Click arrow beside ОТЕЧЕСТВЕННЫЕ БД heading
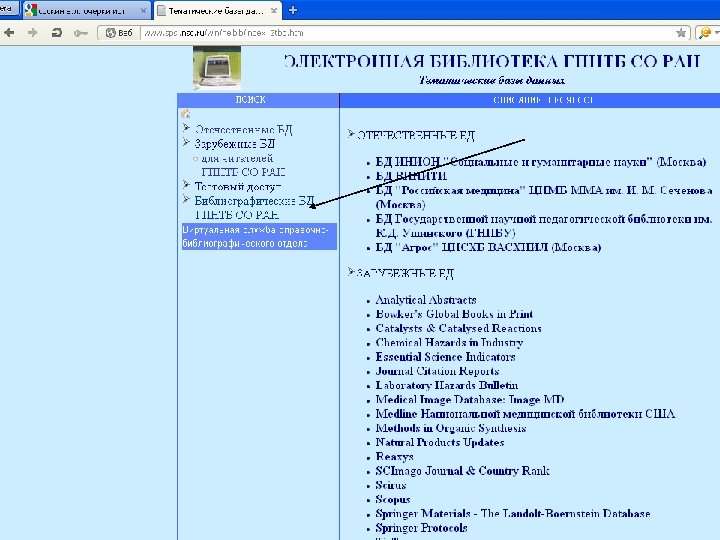The width and height of the screenshot is (720, 540). [x=351, y=134]
